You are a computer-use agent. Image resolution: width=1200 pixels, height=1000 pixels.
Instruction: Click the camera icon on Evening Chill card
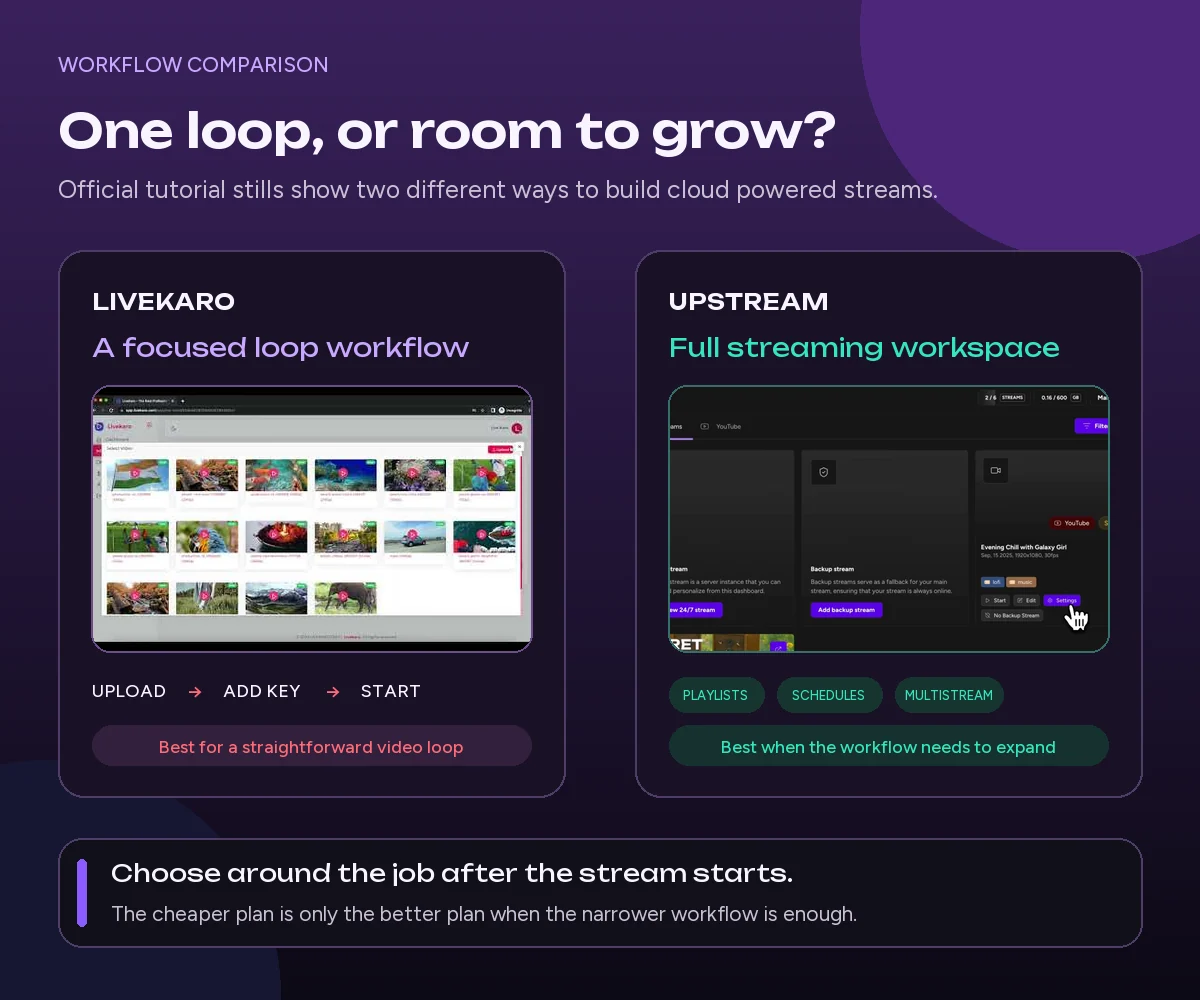coord(996,470)
